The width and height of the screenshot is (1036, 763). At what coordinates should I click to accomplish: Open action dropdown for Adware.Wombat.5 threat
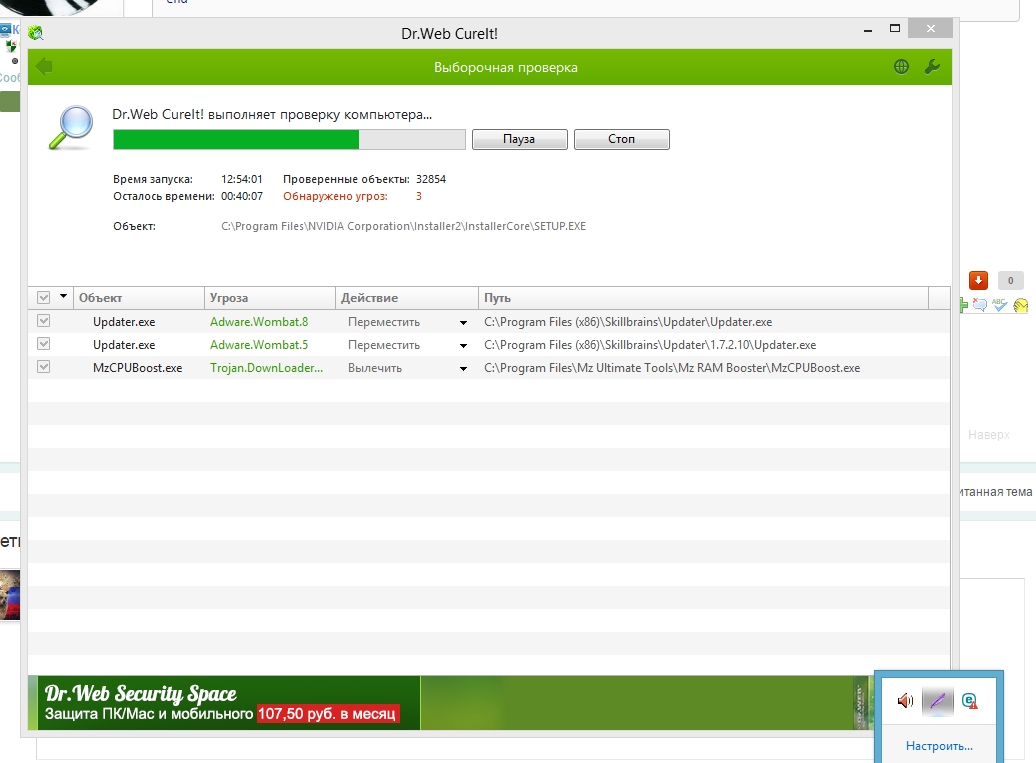pyautogui.click(x=463, y=346)
